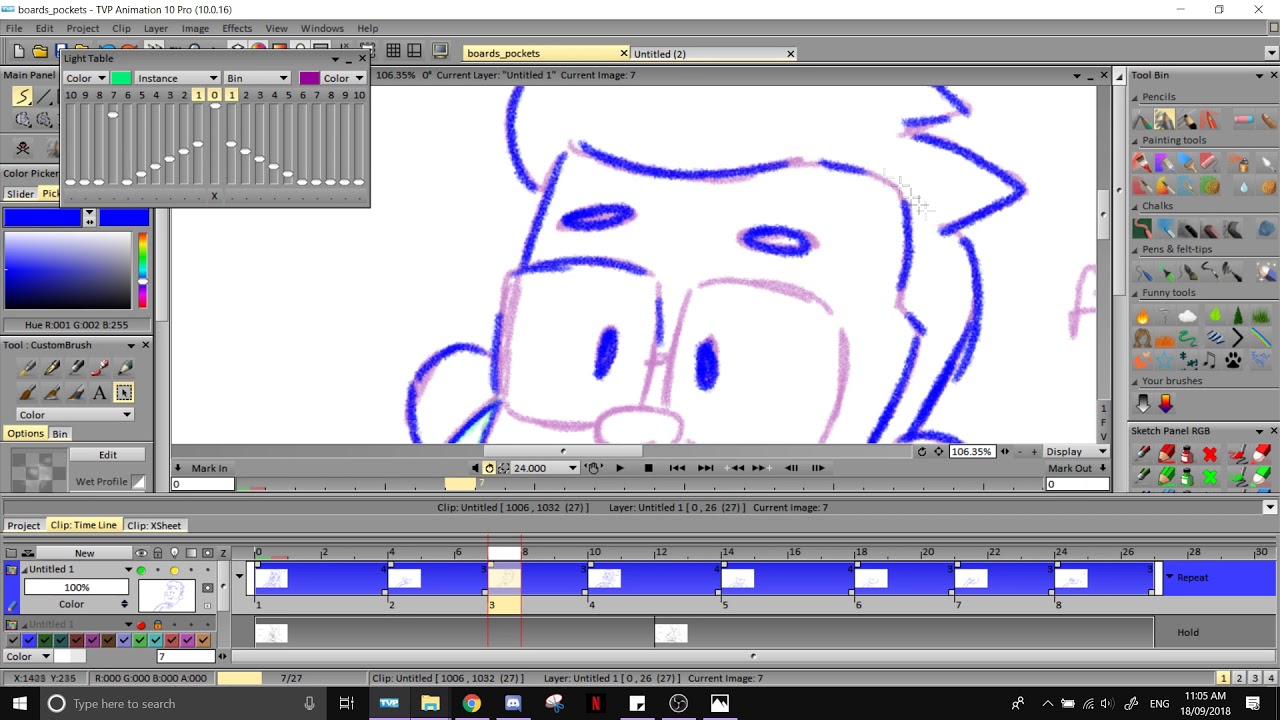The height and width of the screenshot is (720, 1280).
Task: Open the Effects menu
Action: [237, 28]
